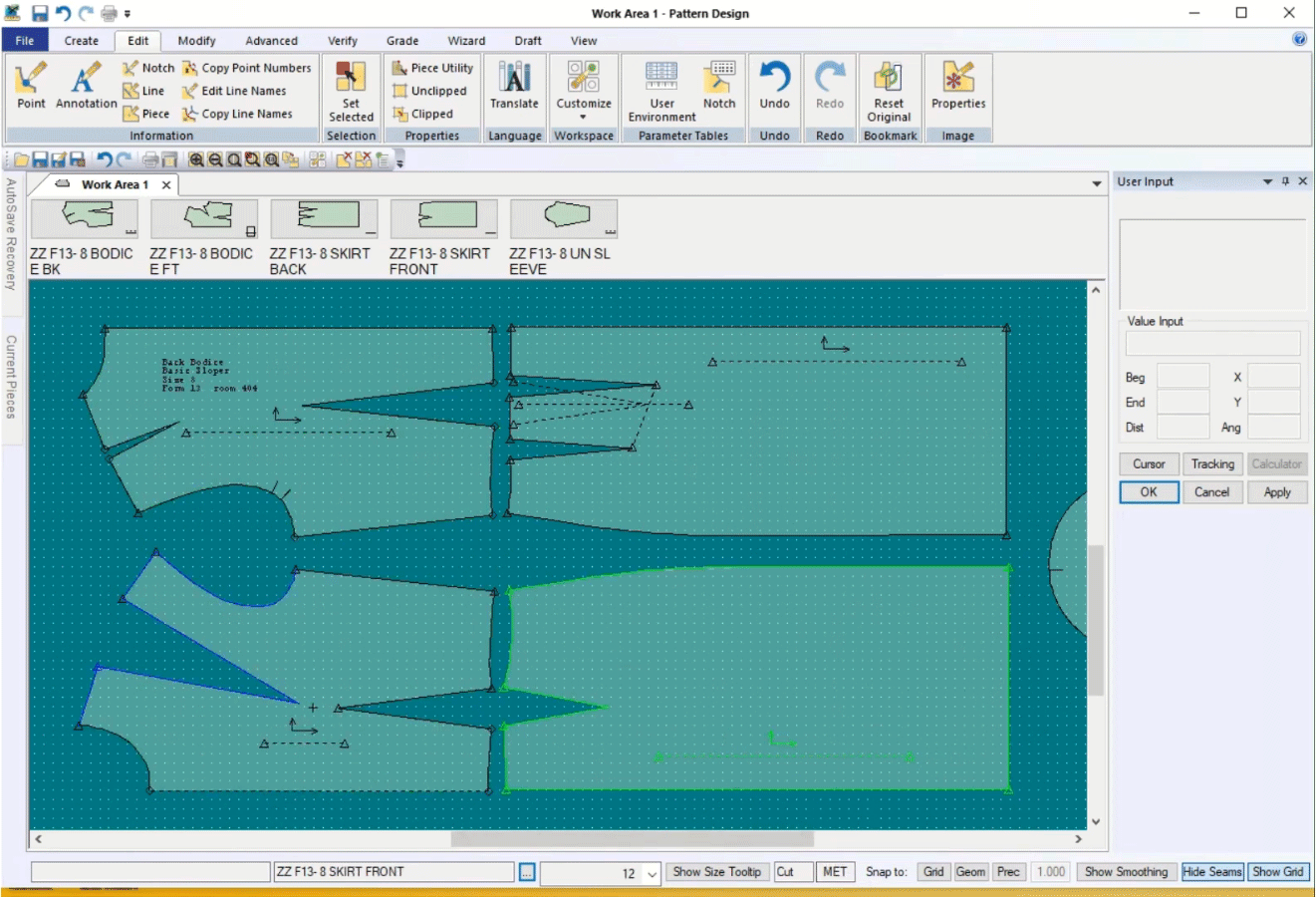Select the BODICE BK piece thumbnail
The width and height of the screenshot is (1316, 897).
pyautogui.click(x=85, y=217)
